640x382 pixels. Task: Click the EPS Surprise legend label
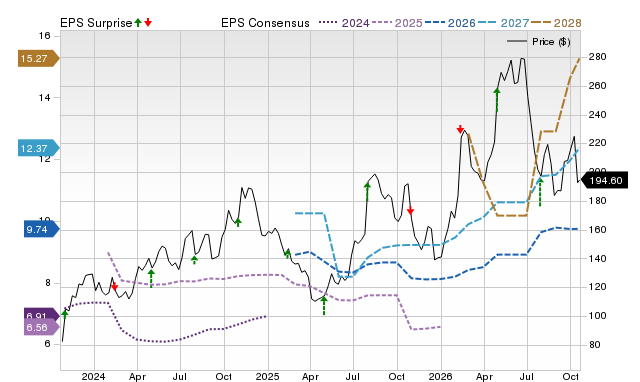click(96, 23)
